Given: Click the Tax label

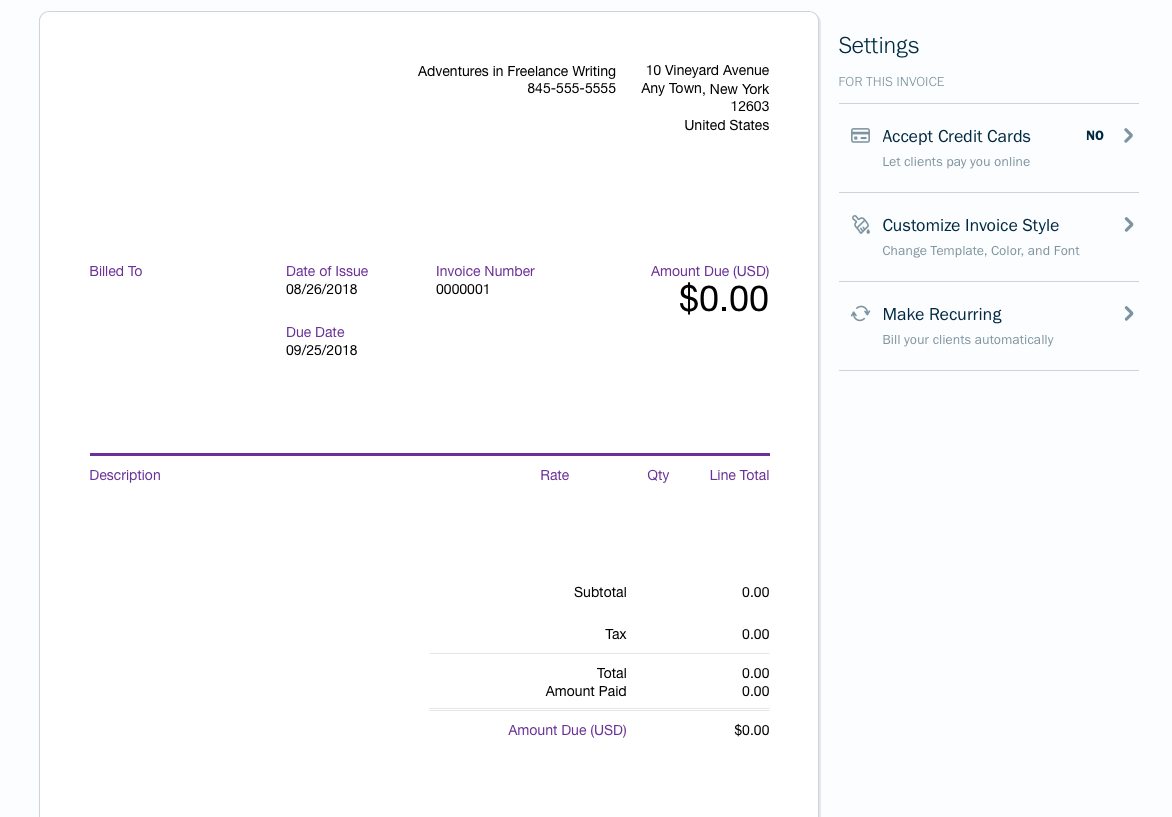Looking at the screenshot, I should [615, 634].
